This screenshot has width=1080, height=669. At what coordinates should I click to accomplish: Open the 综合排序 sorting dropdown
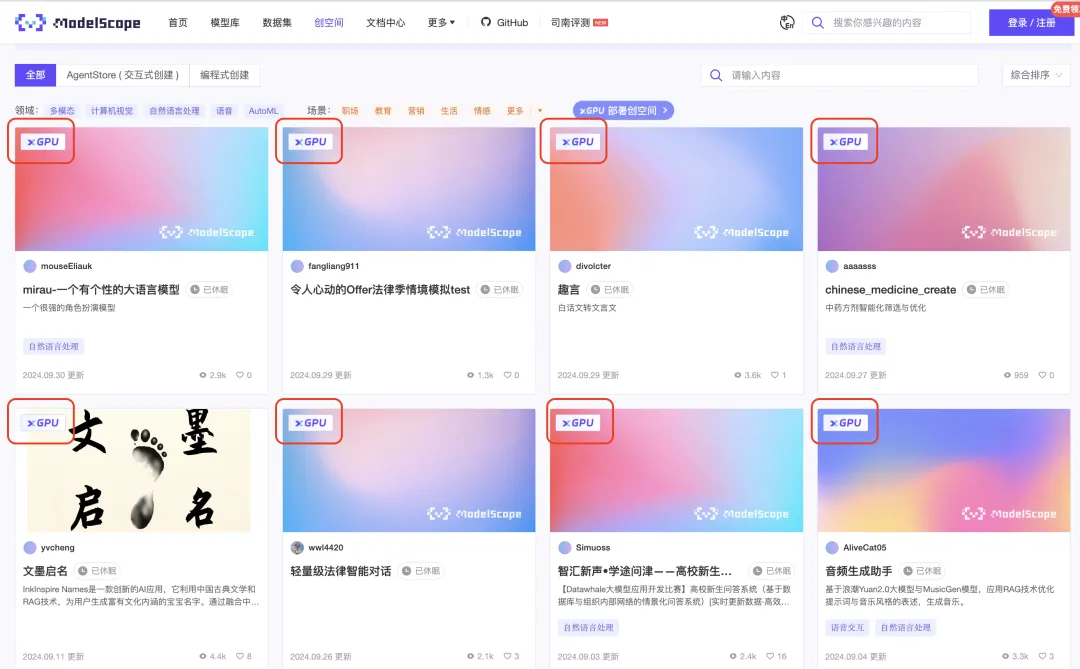(x=1036, y=75)
